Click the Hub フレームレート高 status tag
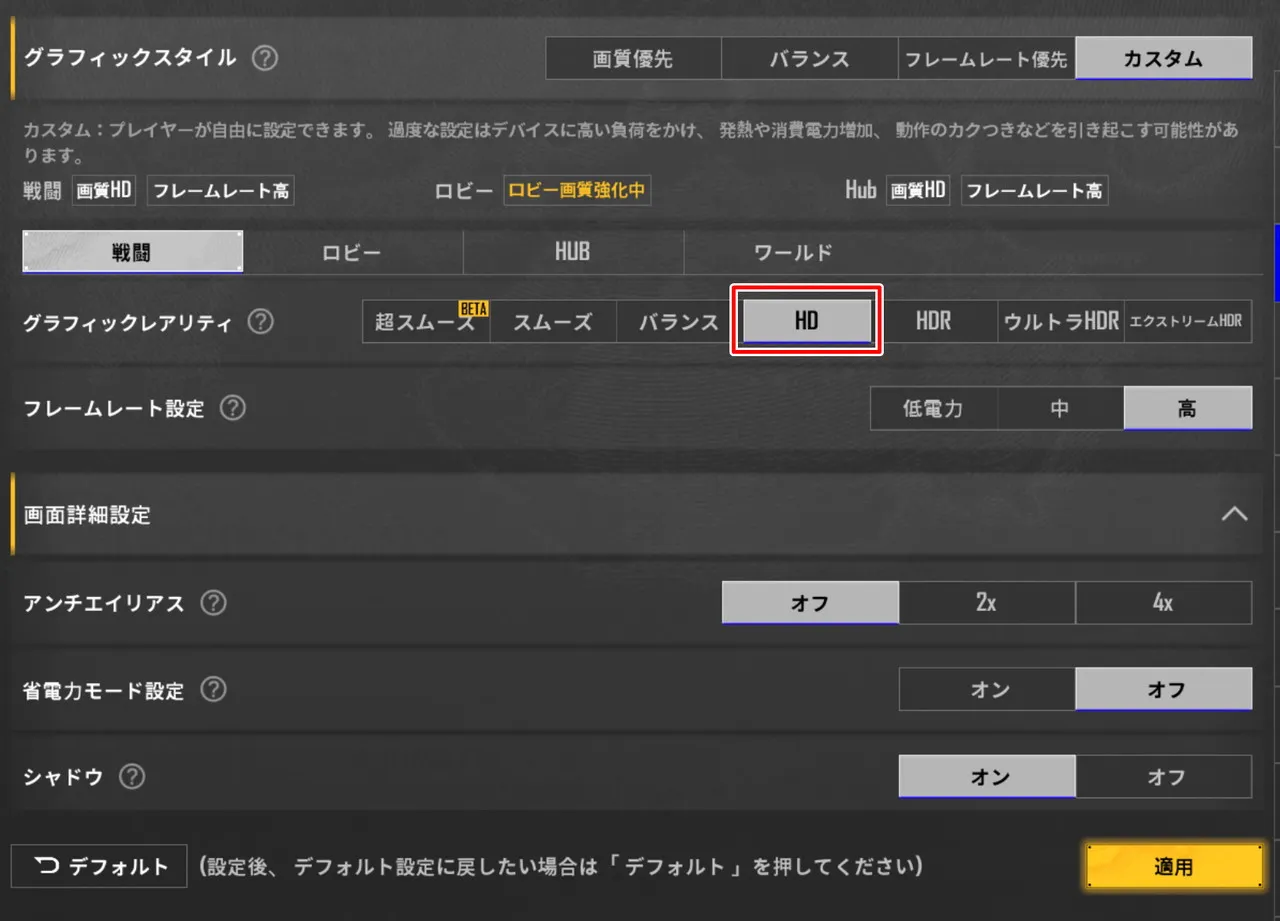 (x=1035, y=190)
